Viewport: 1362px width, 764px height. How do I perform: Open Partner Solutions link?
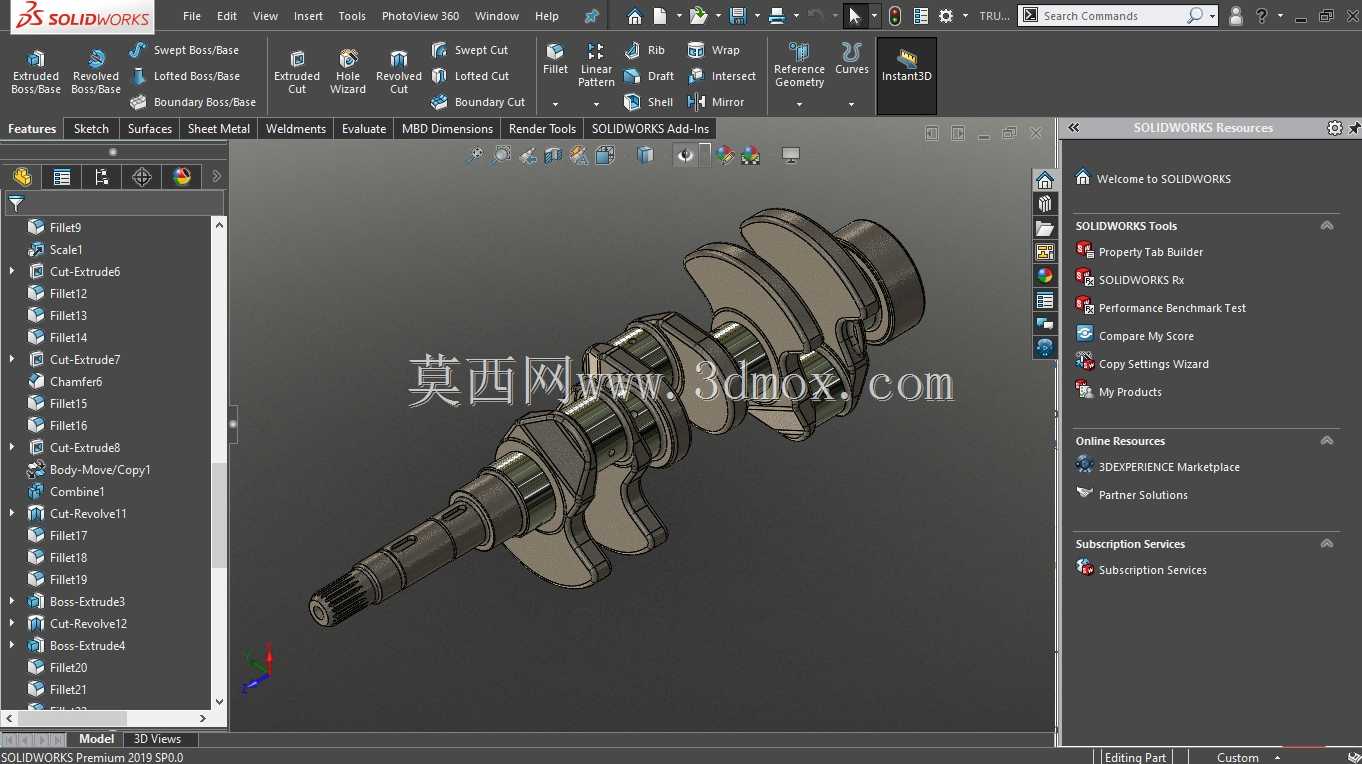[1132, 495]
